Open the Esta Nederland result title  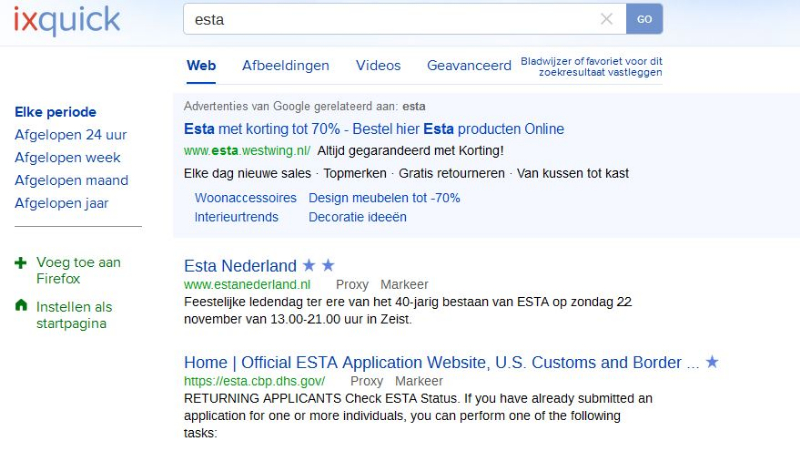click(240, 266)
